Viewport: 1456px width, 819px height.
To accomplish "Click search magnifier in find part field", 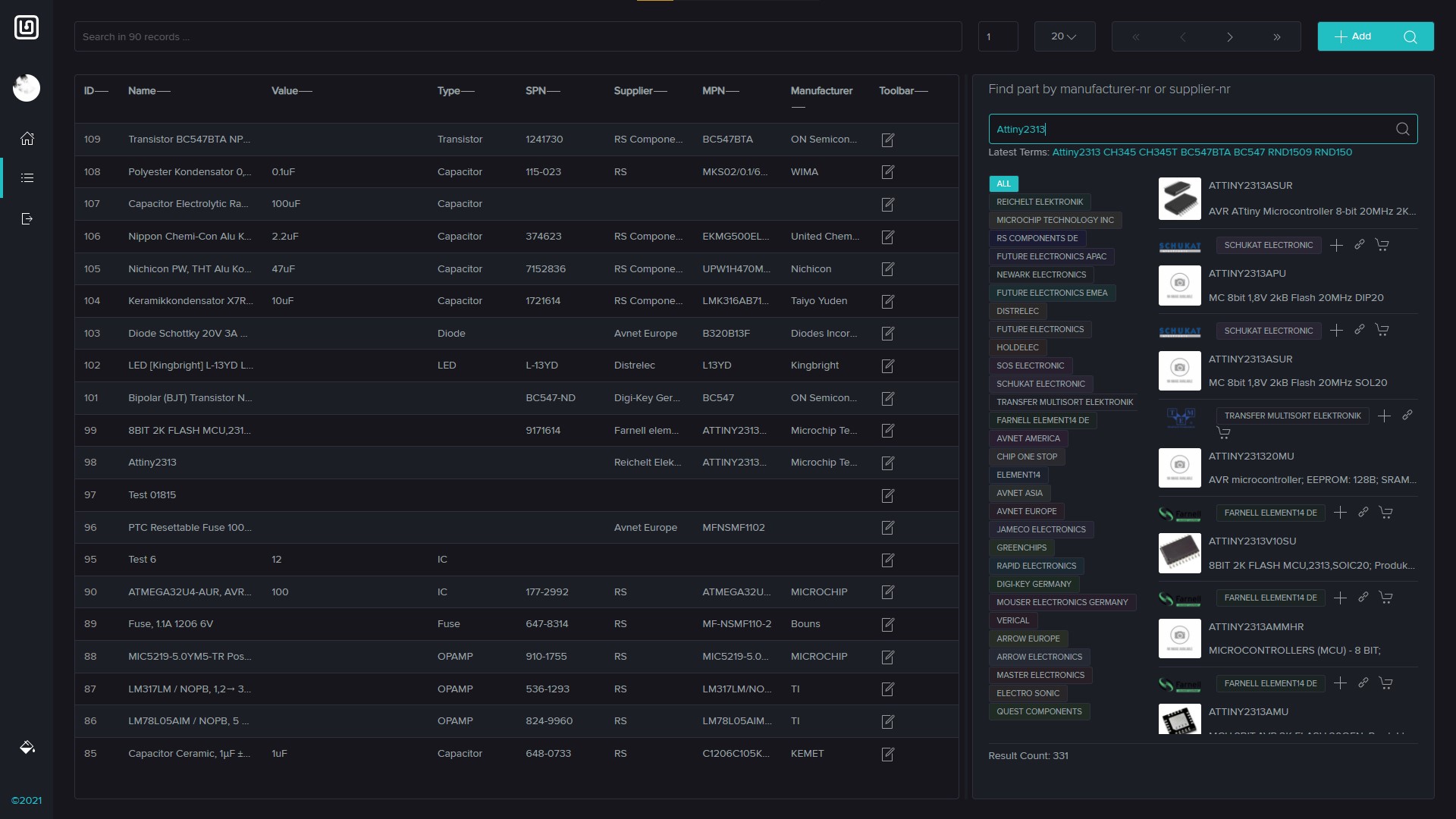I will 1403,129.
